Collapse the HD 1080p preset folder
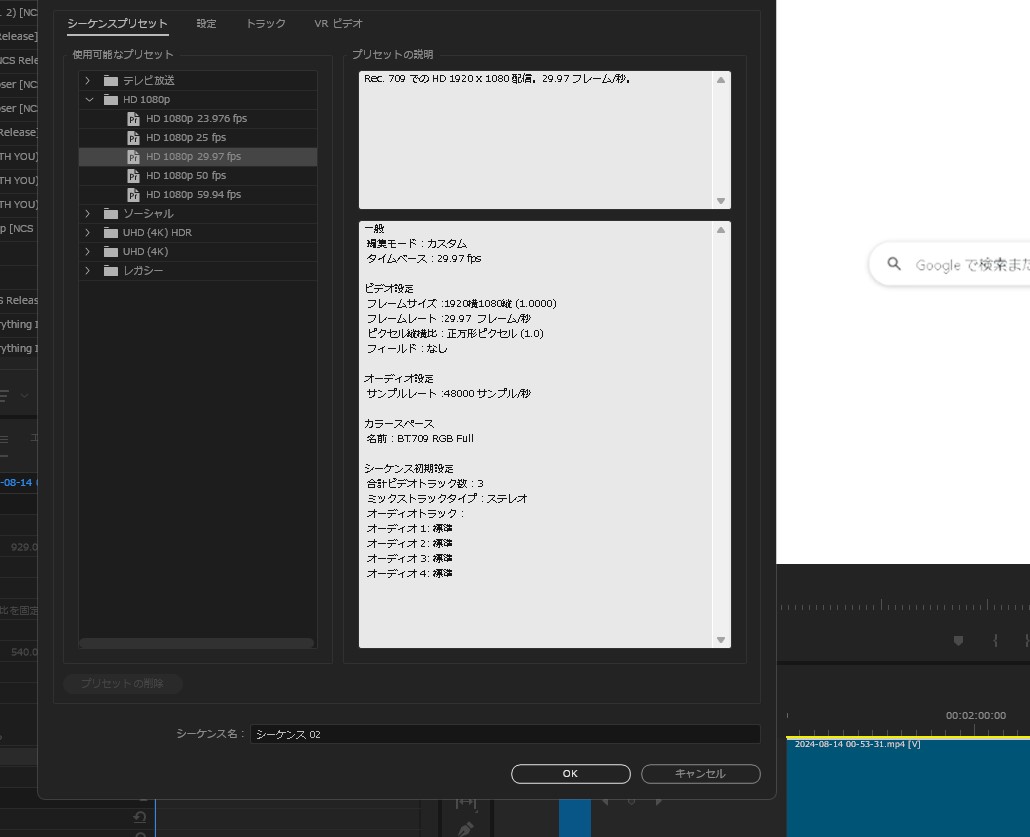Screen dimensions: 1030x837 click(89, 99)
